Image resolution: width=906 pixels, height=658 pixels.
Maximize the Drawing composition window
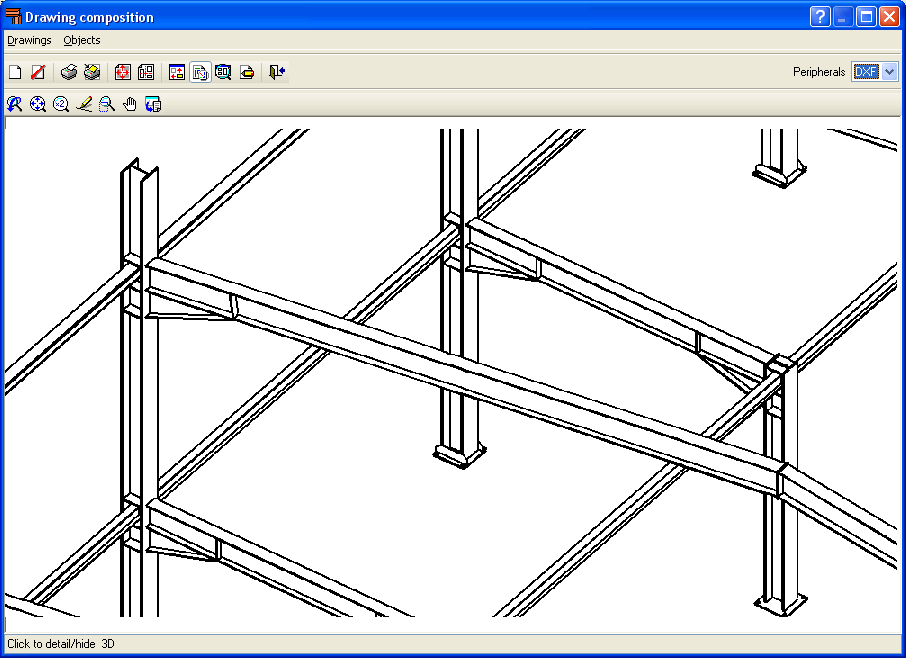[x=866, y=17]
